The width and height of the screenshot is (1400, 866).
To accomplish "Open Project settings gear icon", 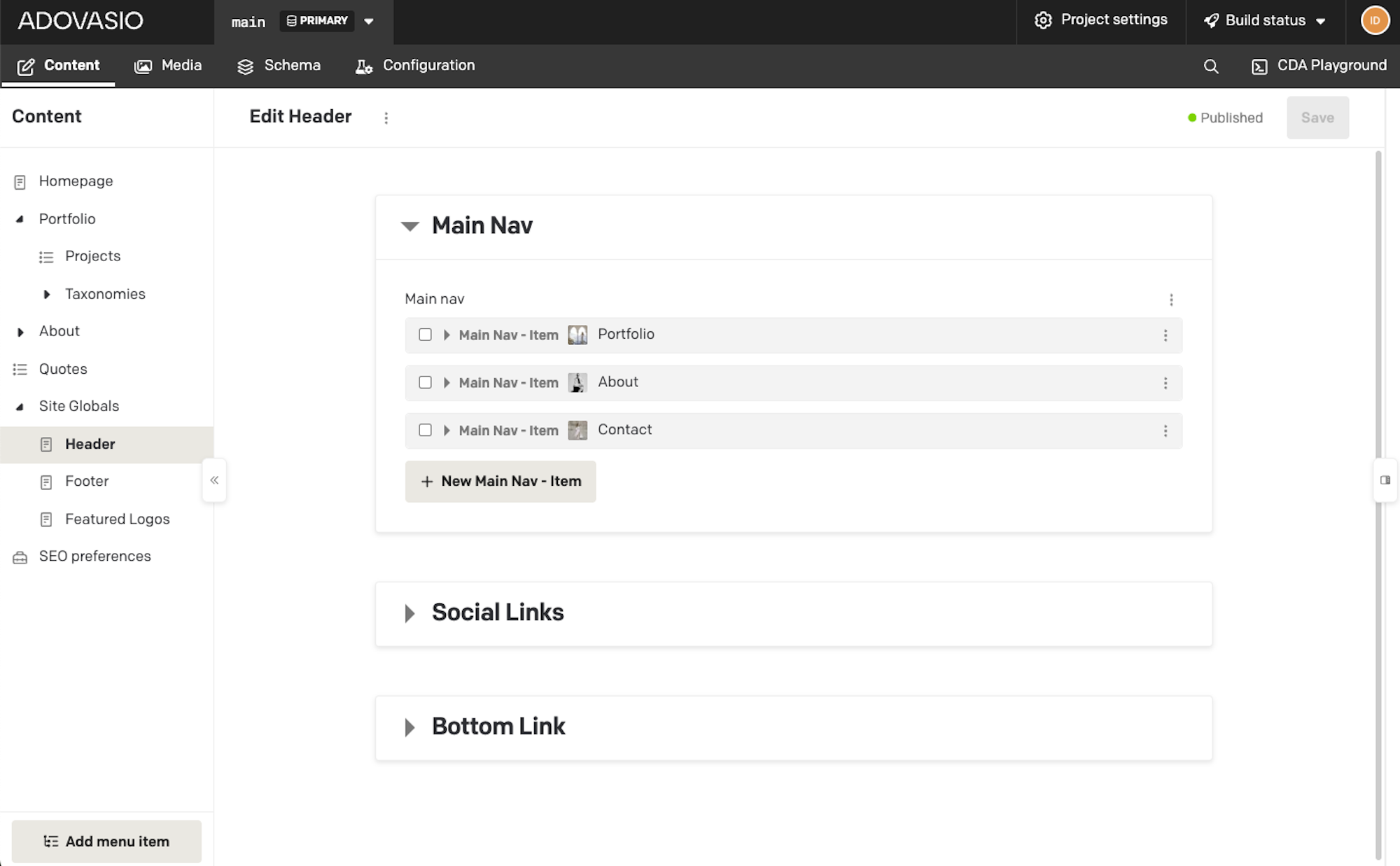I will point(1043,20).
